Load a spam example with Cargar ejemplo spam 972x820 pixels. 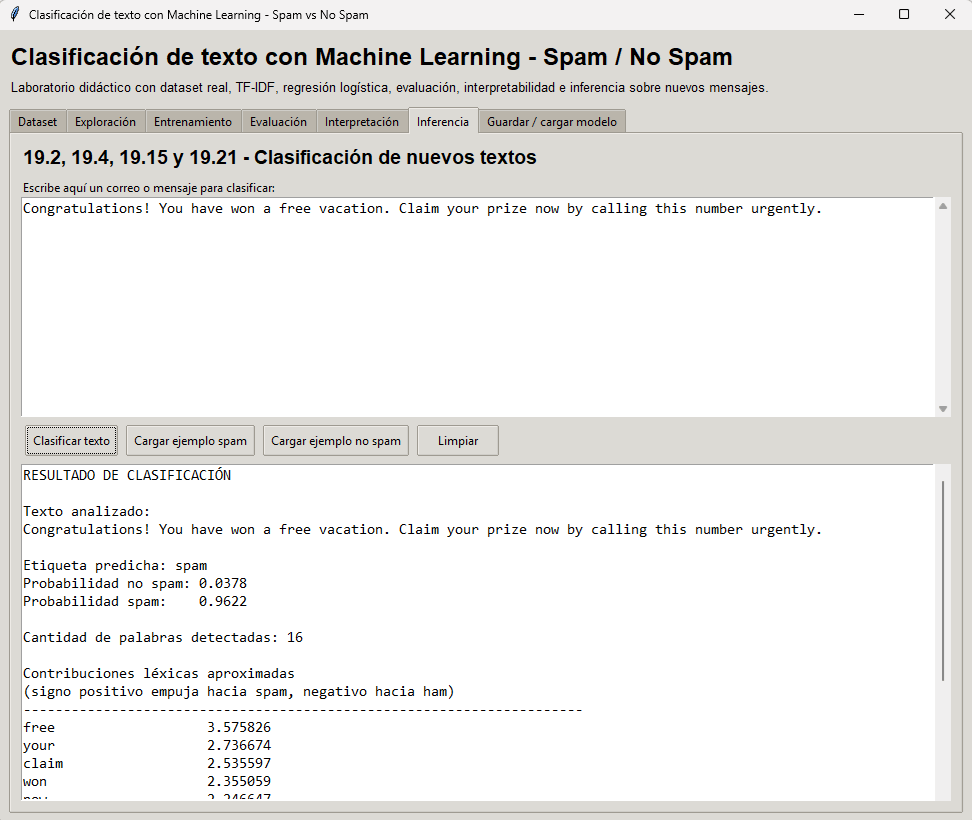pos(190,440)
